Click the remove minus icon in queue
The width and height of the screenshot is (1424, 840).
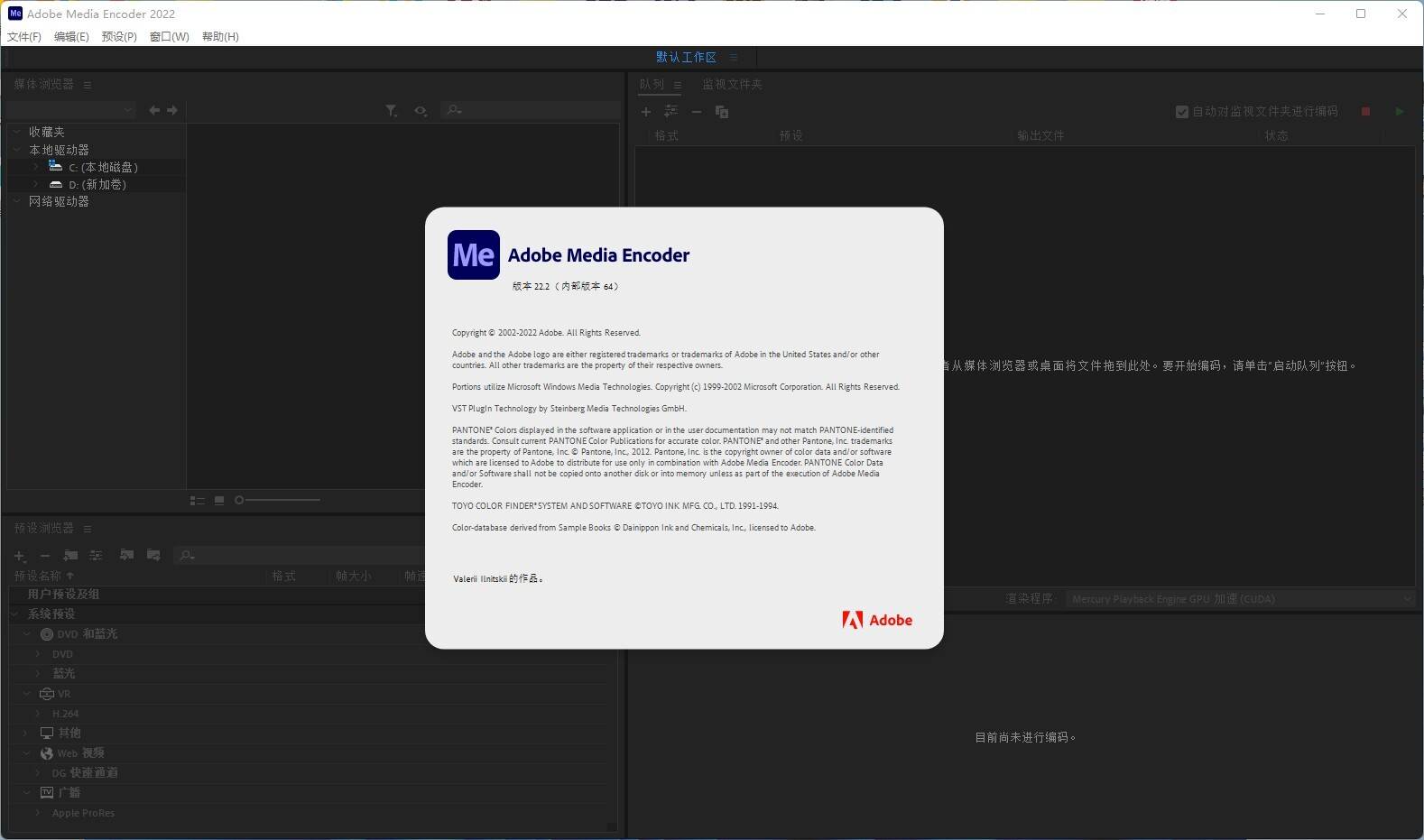click(x=697, y=112)
